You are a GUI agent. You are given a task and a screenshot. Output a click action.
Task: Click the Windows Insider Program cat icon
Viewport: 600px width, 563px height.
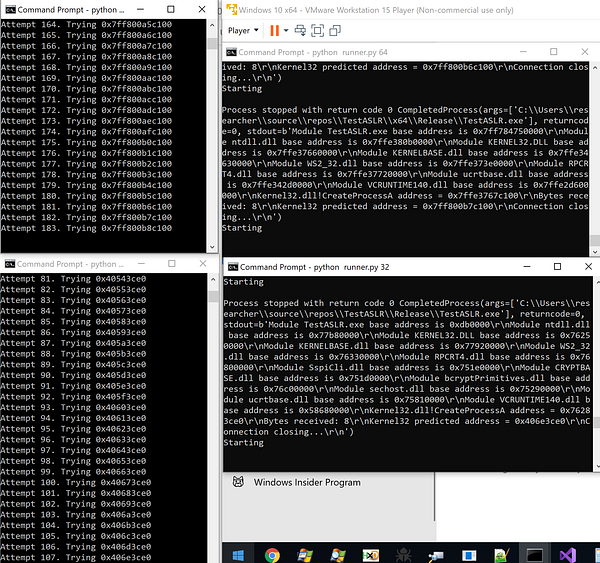[238, 481]
